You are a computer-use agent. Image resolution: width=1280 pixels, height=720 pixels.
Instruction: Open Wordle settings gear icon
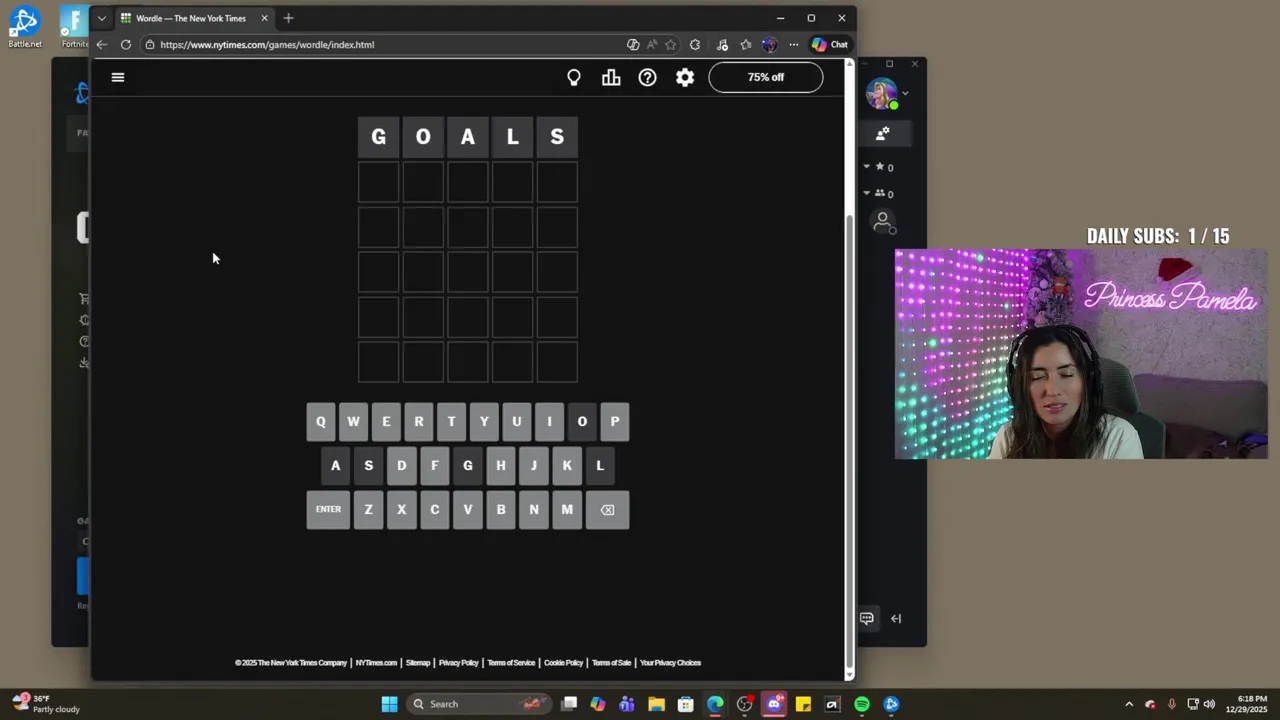pos(685,77)
